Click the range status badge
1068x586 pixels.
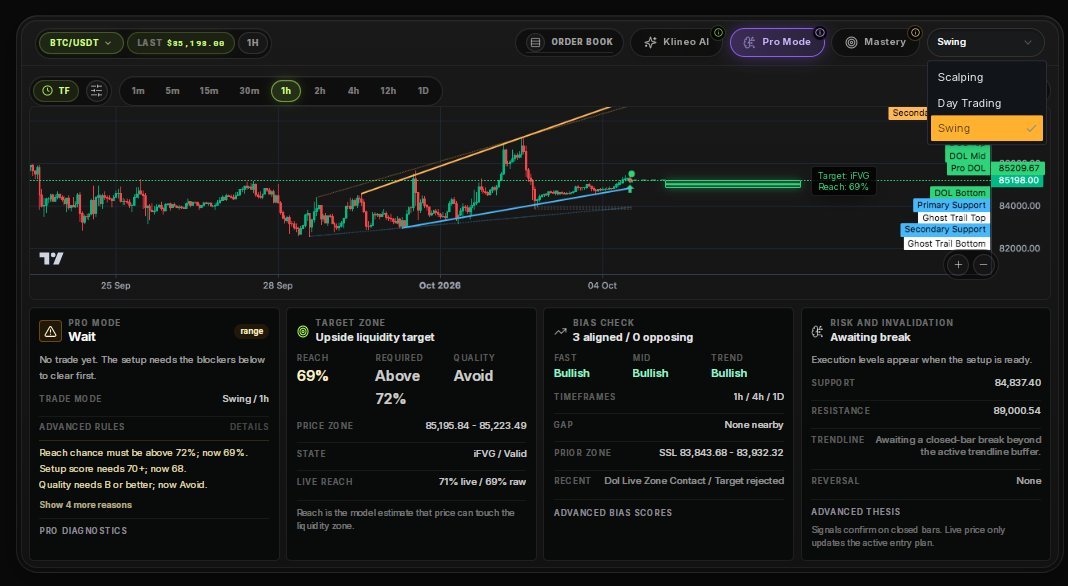pyautogui.click(x=251, y=331)
